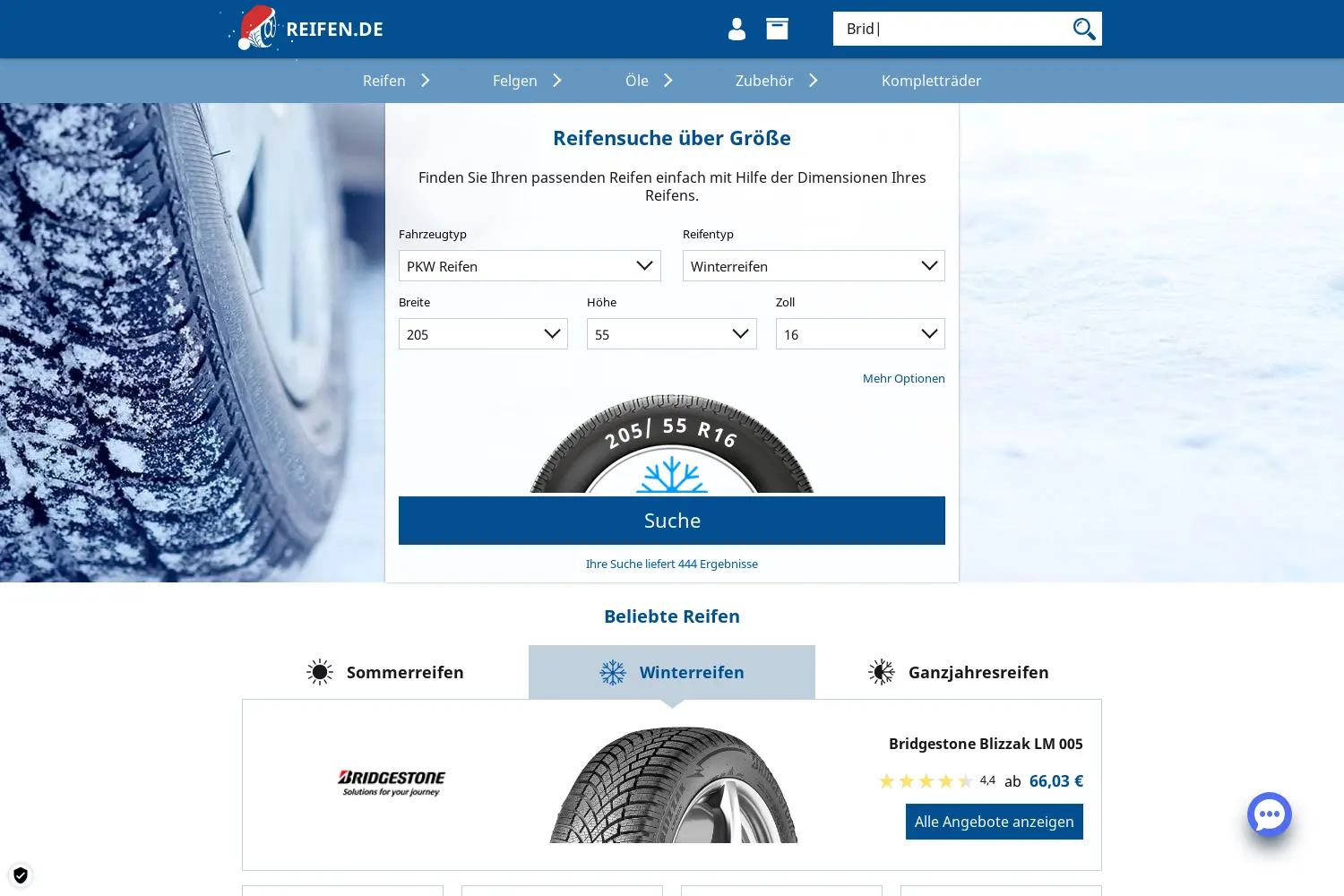Screen dimensions: 1344x896
Task: Open the user account icon
Action: pyautogui.click(x=737, y=29)
